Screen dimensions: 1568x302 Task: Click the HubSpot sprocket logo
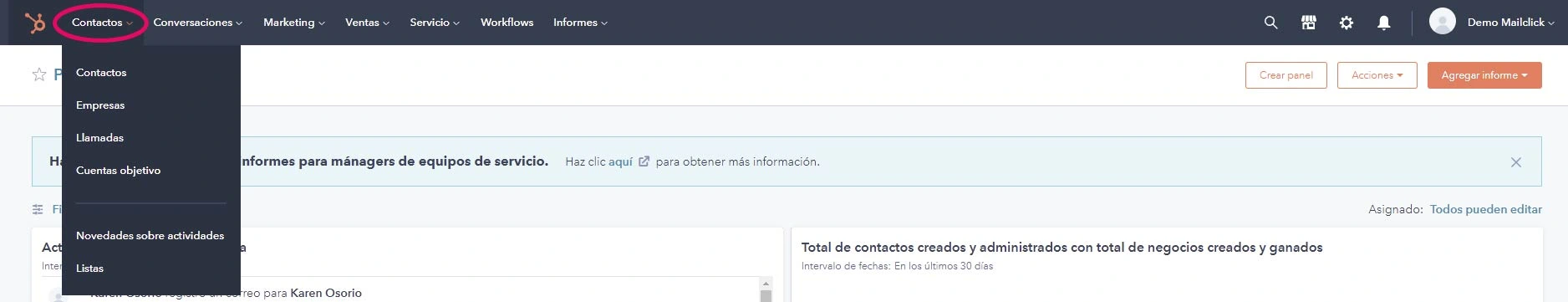point(35,23)
